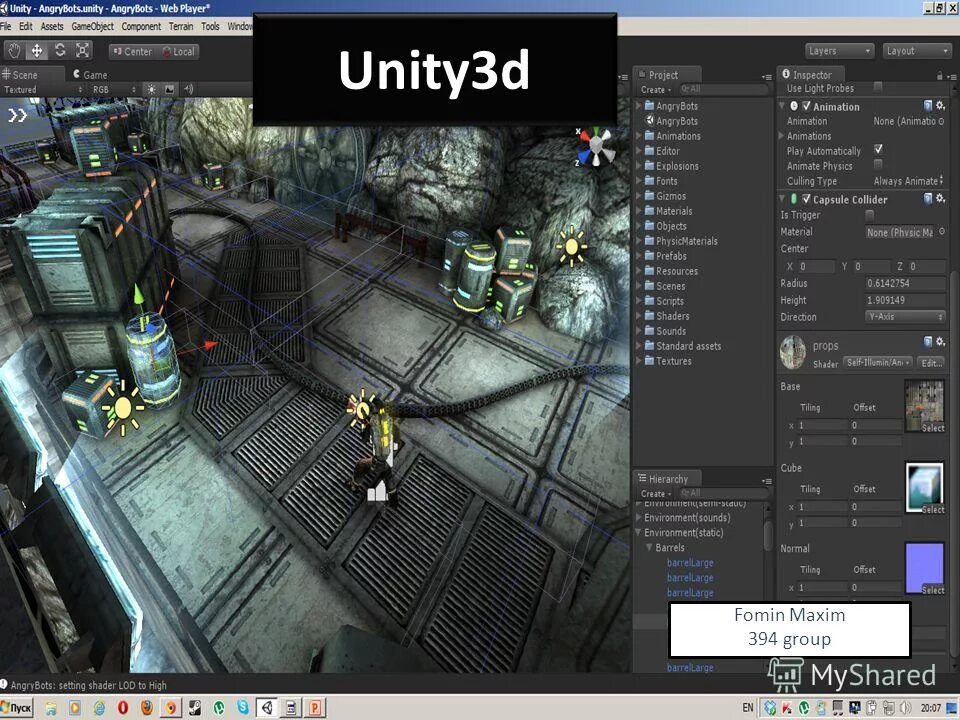
Task: Open Shader Self-Illumin dropdown
Action: tap(879, 362)
